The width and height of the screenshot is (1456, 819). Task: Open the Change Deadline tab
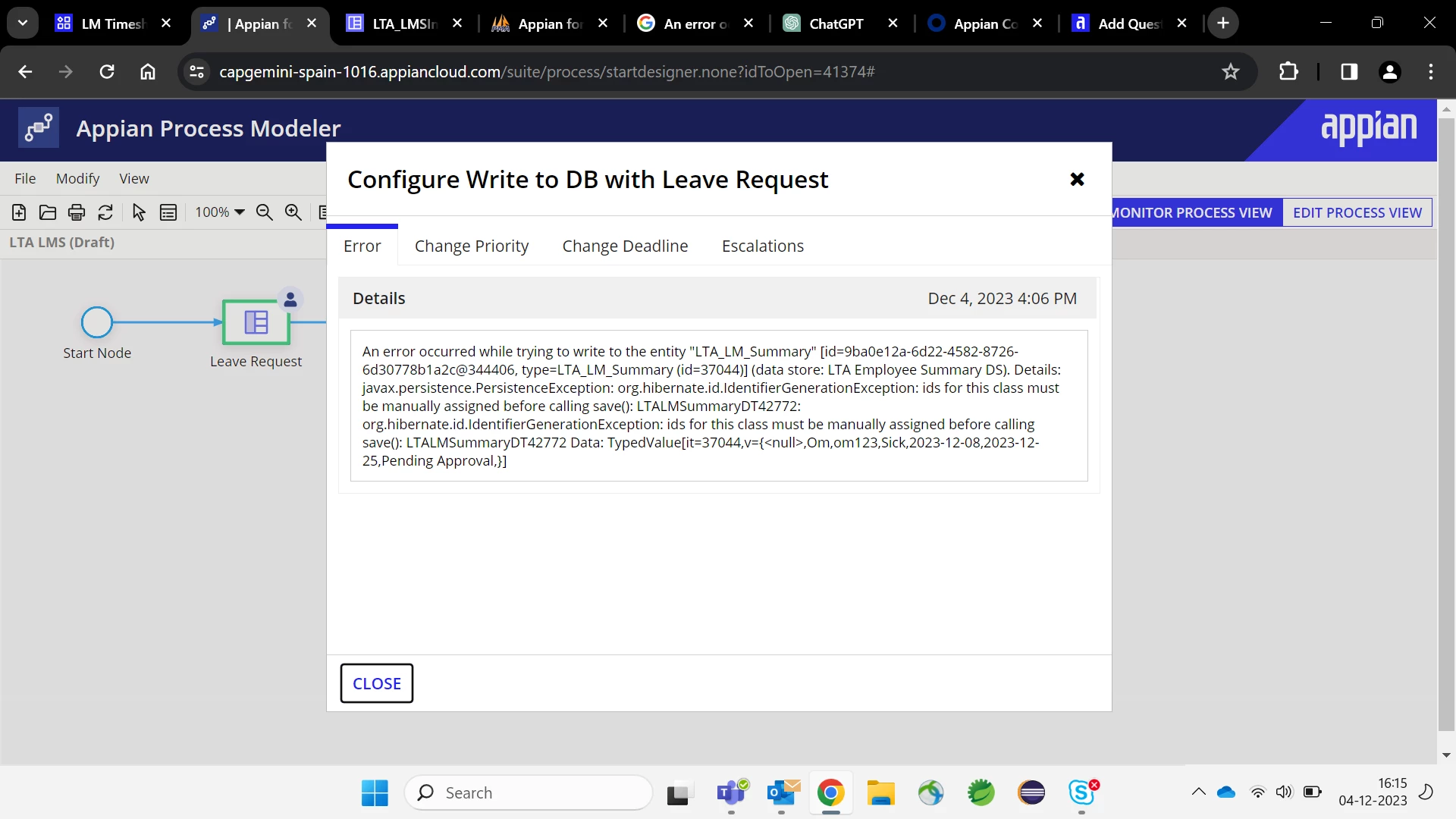pyautogui.click(x=626, y=246)
